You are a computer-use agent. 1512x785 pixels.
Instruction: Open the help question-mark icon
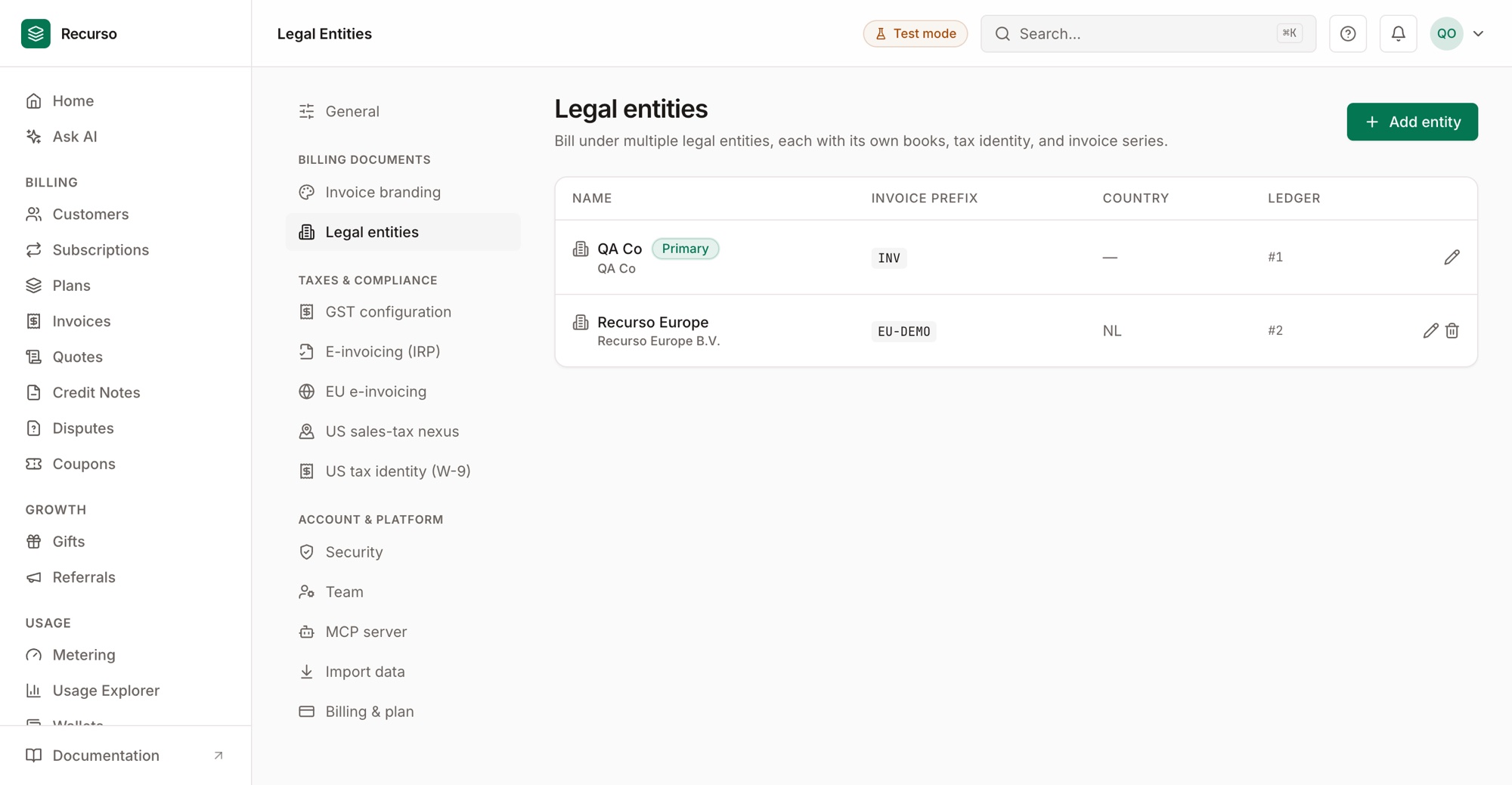1348,33
